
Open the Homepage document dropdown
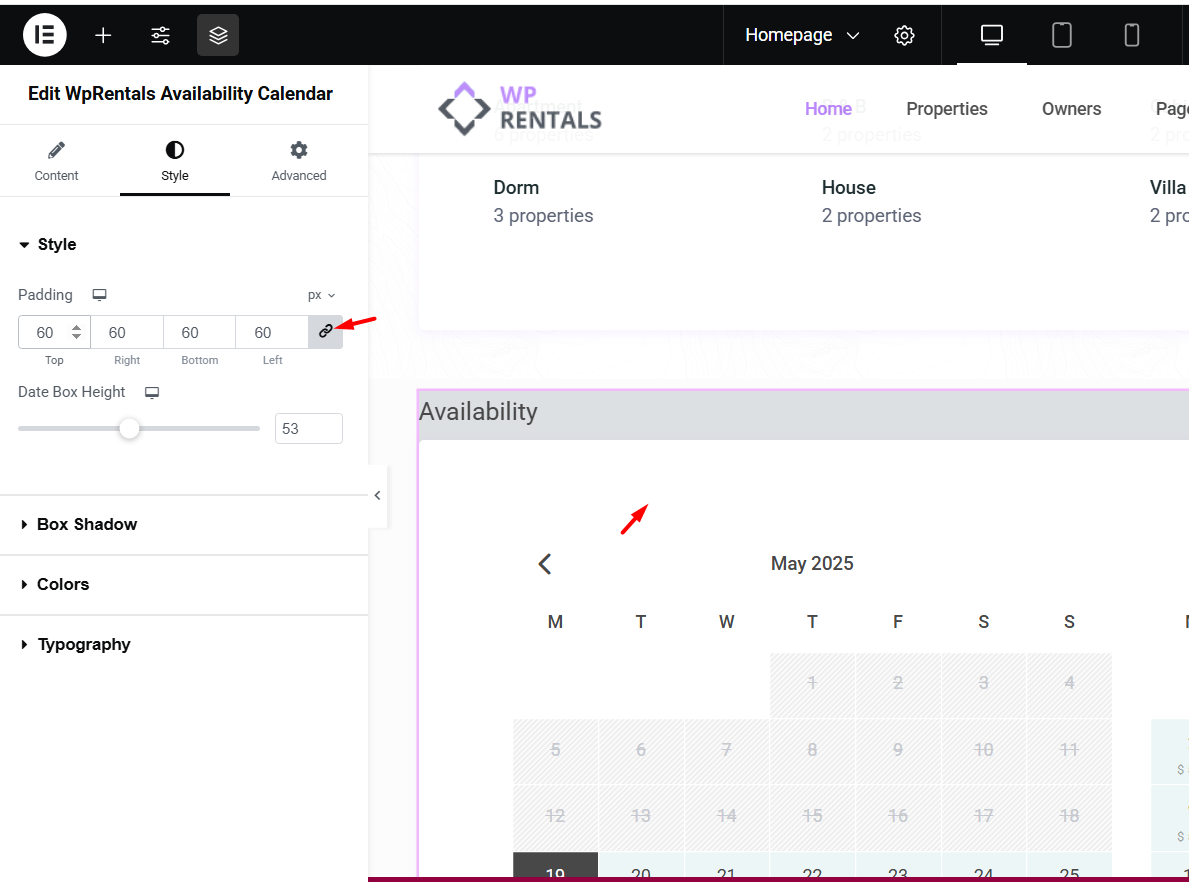point(802,35)
